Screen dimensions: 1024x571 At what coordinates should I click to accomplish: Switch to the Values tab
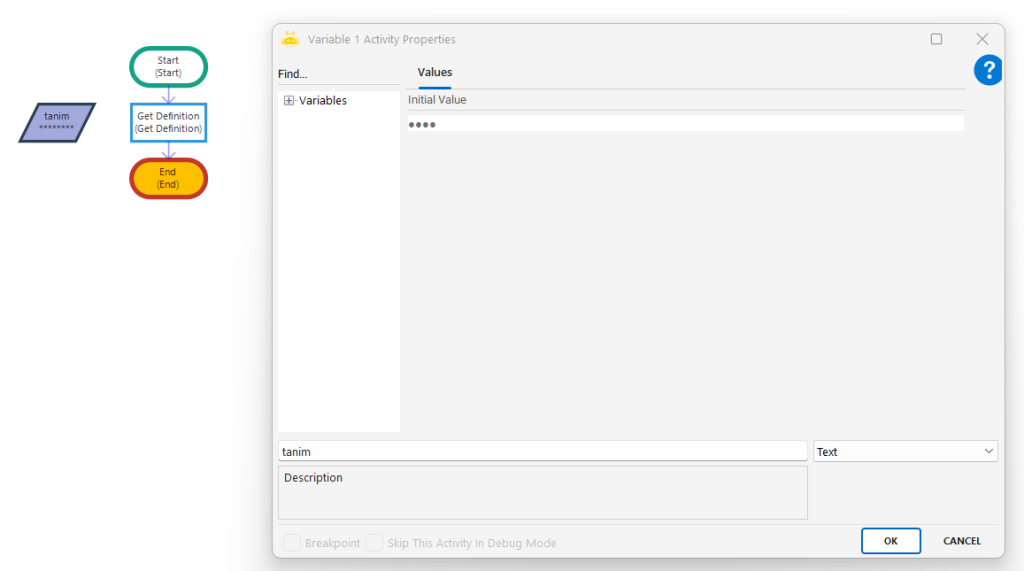(435, 72)
